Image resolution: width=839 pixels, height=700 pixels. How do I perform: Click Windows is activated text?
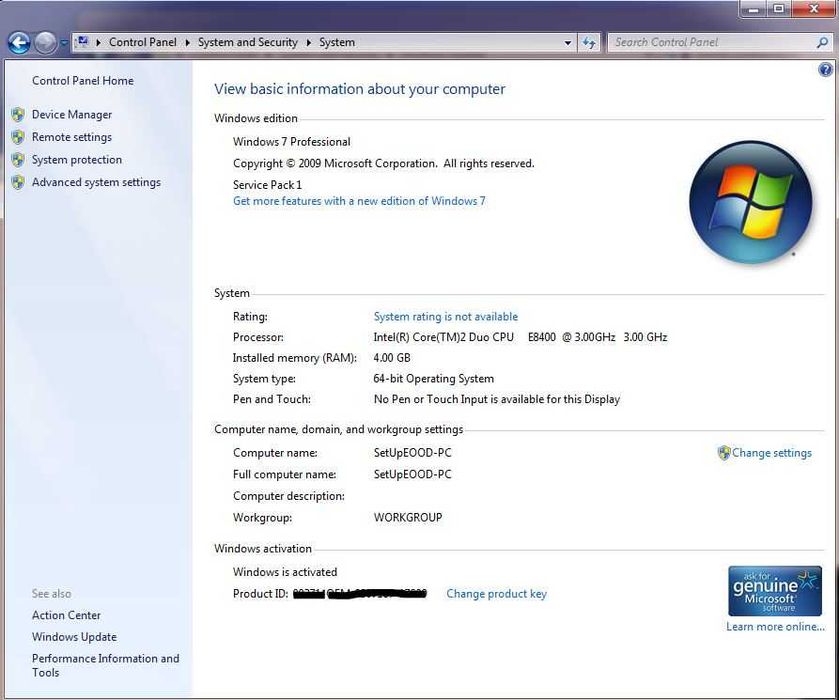tap(285, 572)
